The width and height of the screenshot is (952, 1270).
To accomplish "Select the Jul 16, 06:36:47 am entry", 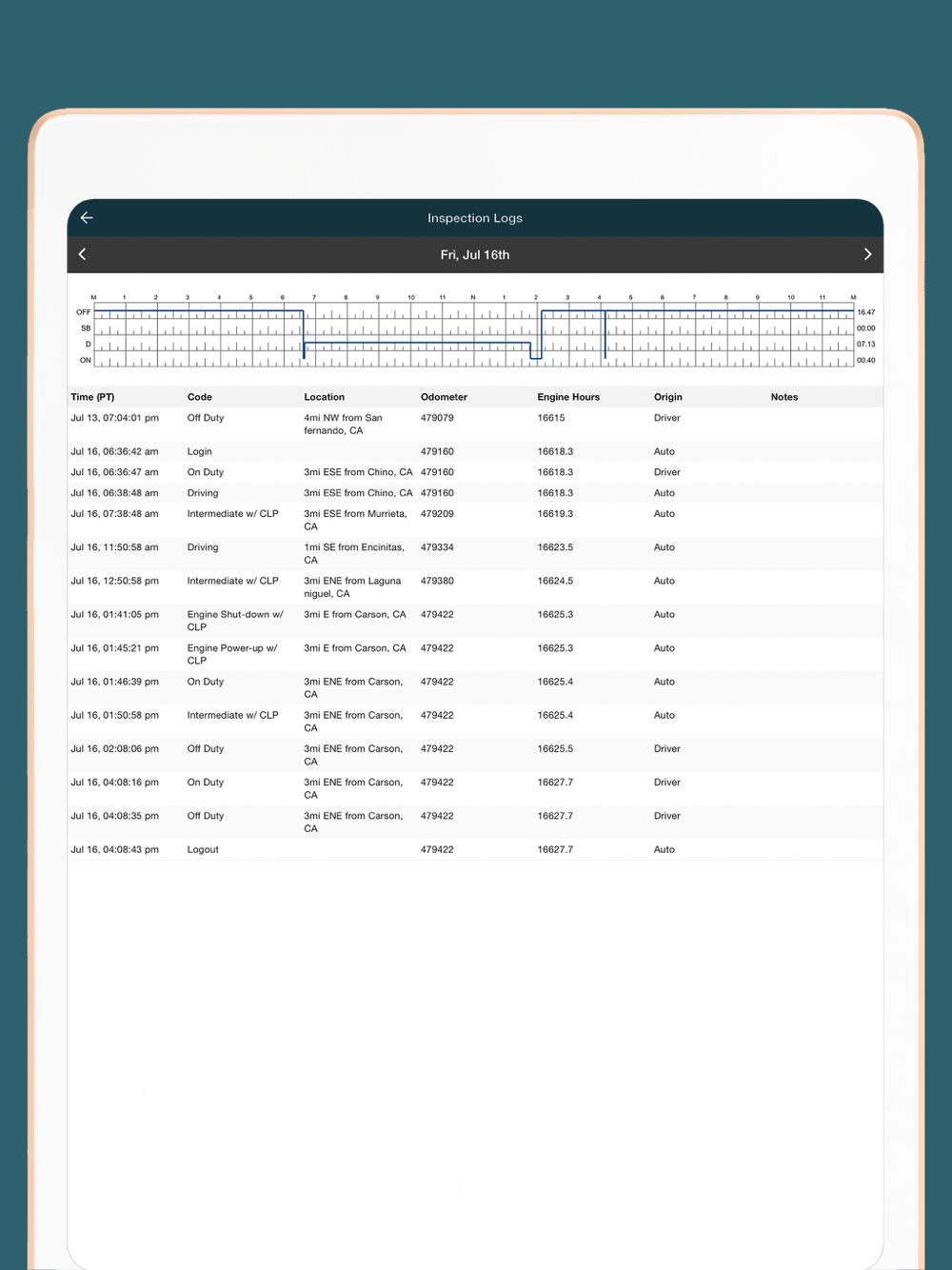I will [x=475, y=472].
